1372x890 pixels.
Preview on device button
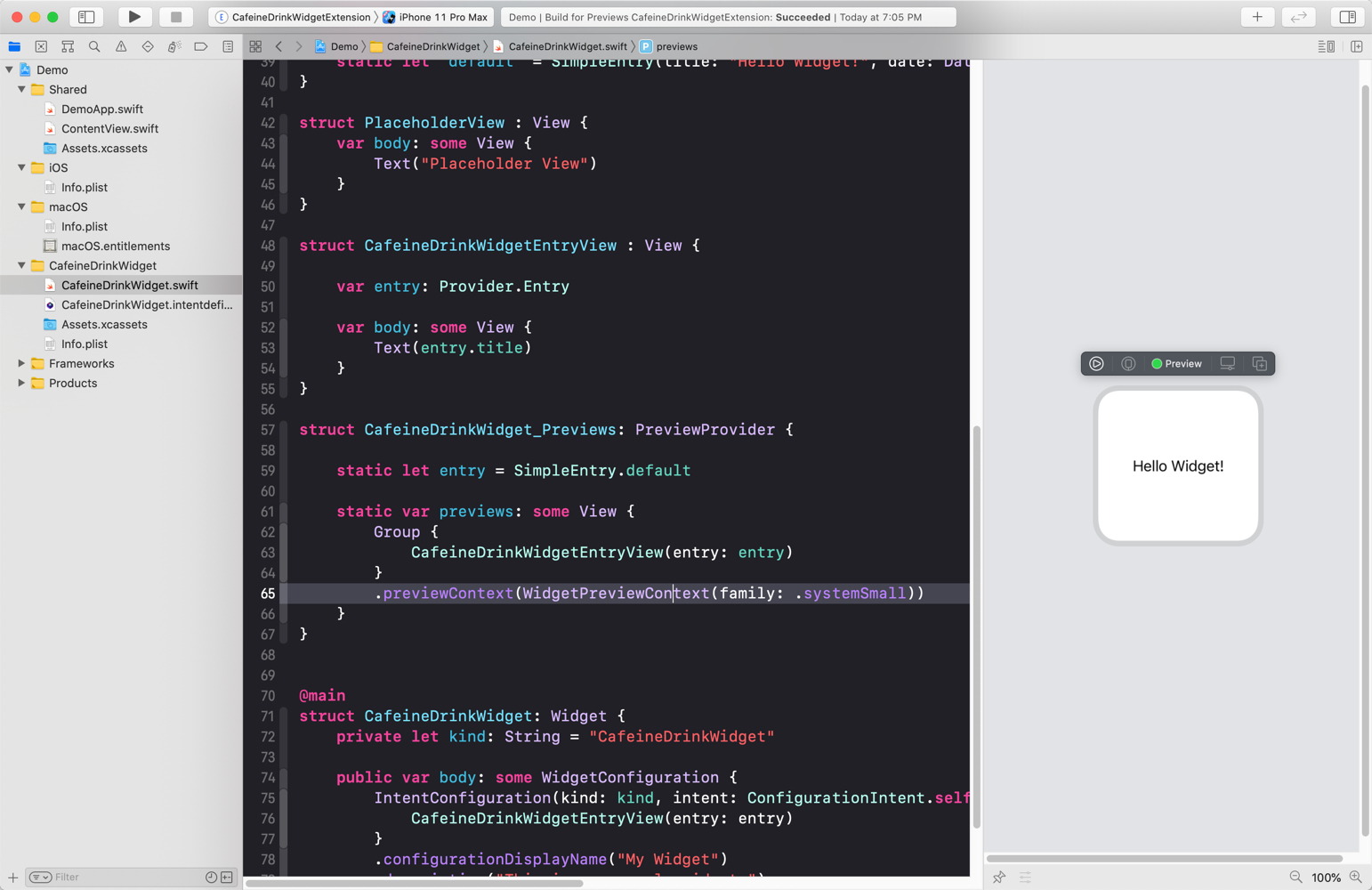[1228, 363]
